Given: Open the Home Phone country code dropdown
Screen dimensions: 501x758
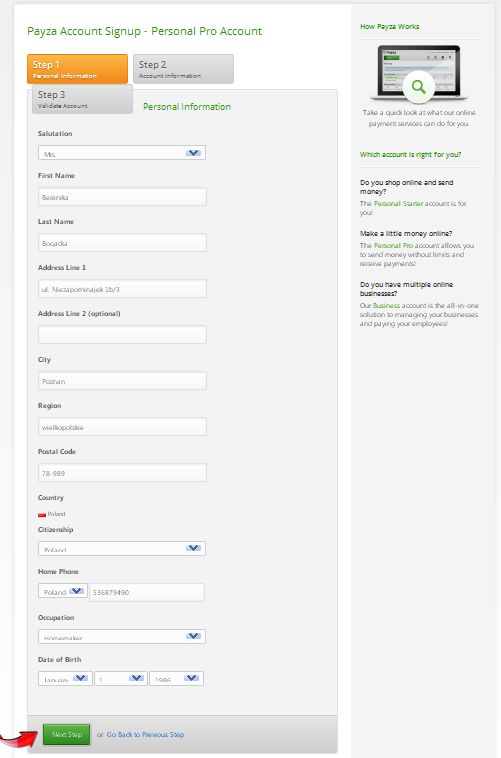Looking at the screenshot, I should pos(63,591).
